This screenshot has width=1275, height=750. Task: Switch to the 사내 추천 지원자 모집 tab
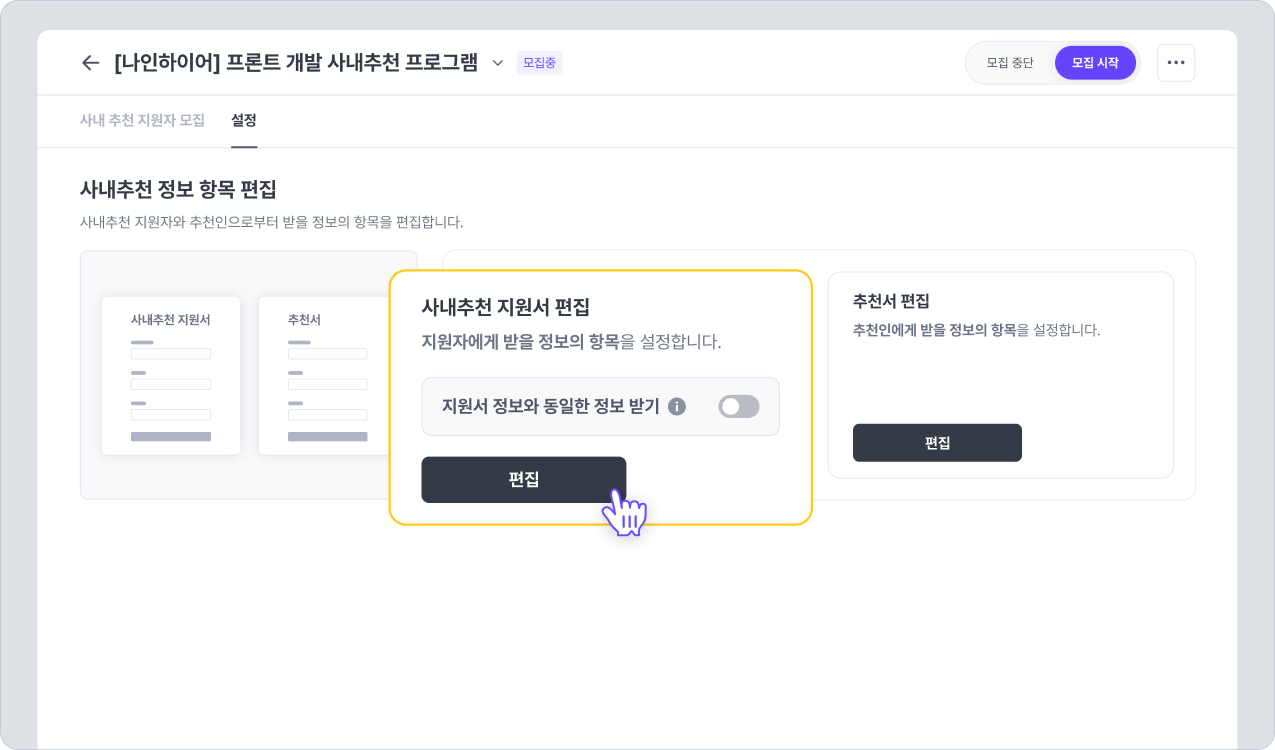(142, 120)
